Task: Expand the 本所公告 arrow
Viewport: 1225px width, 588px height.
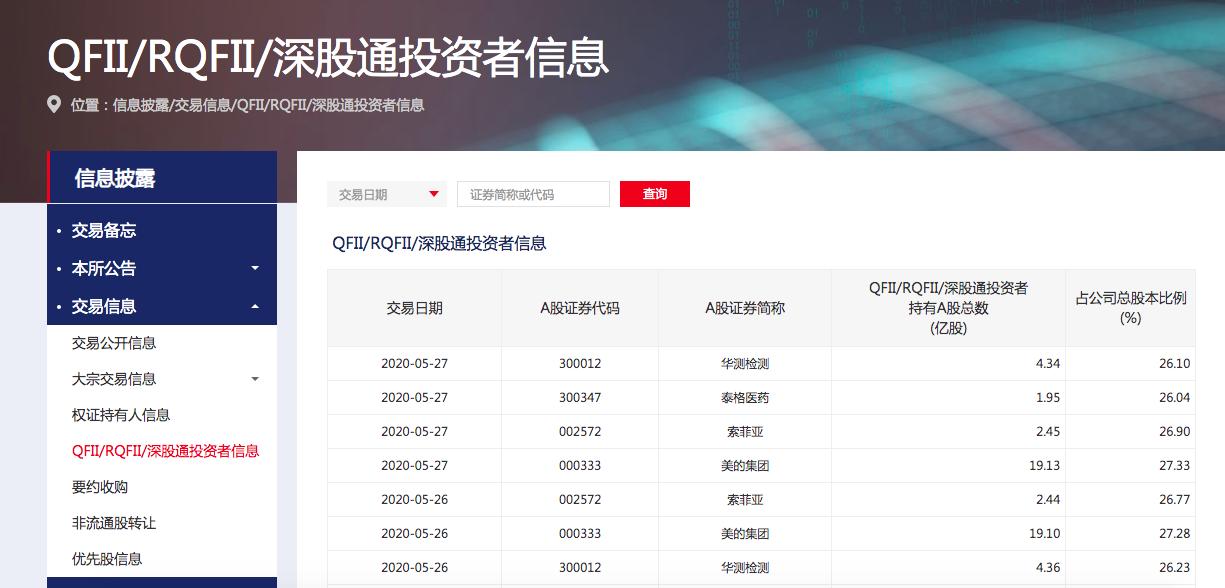Action: (x=255, y=268)
